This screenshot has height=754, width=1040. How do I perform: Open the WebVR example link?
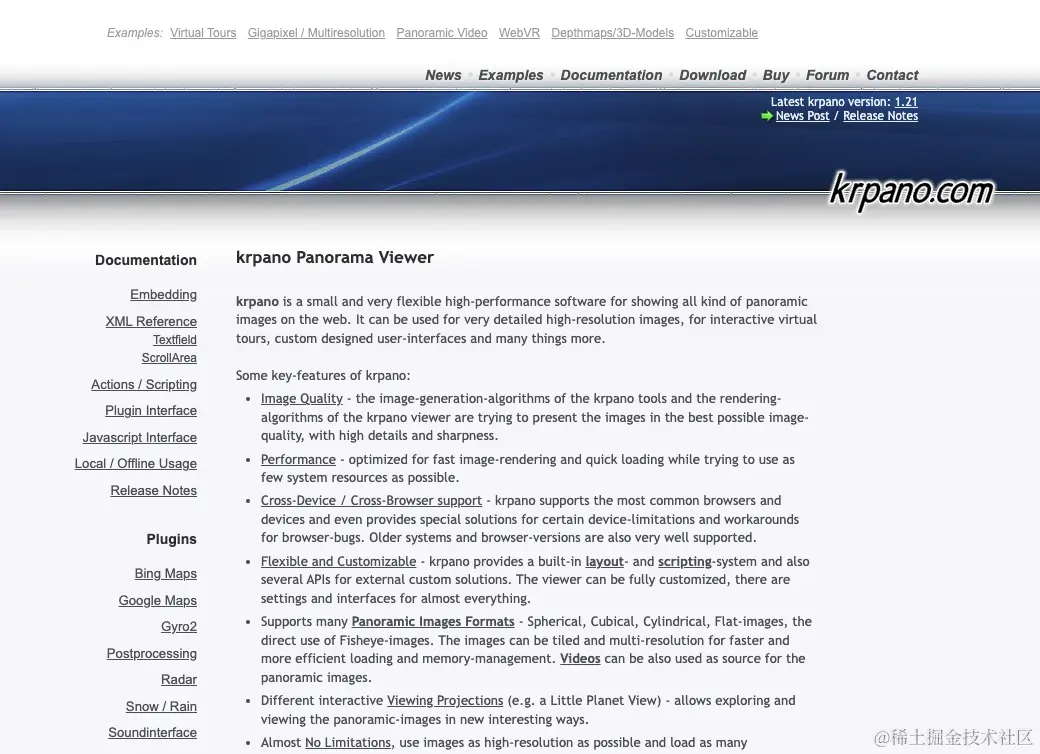click(519, 33)
